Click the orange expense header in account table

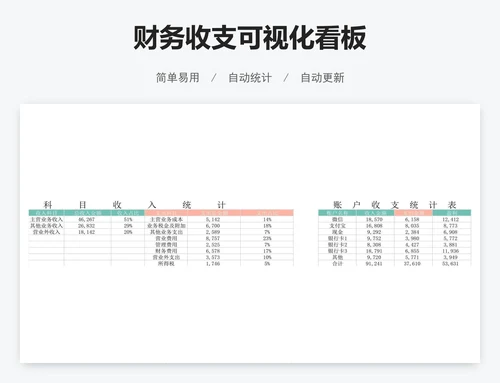(413, 213)
